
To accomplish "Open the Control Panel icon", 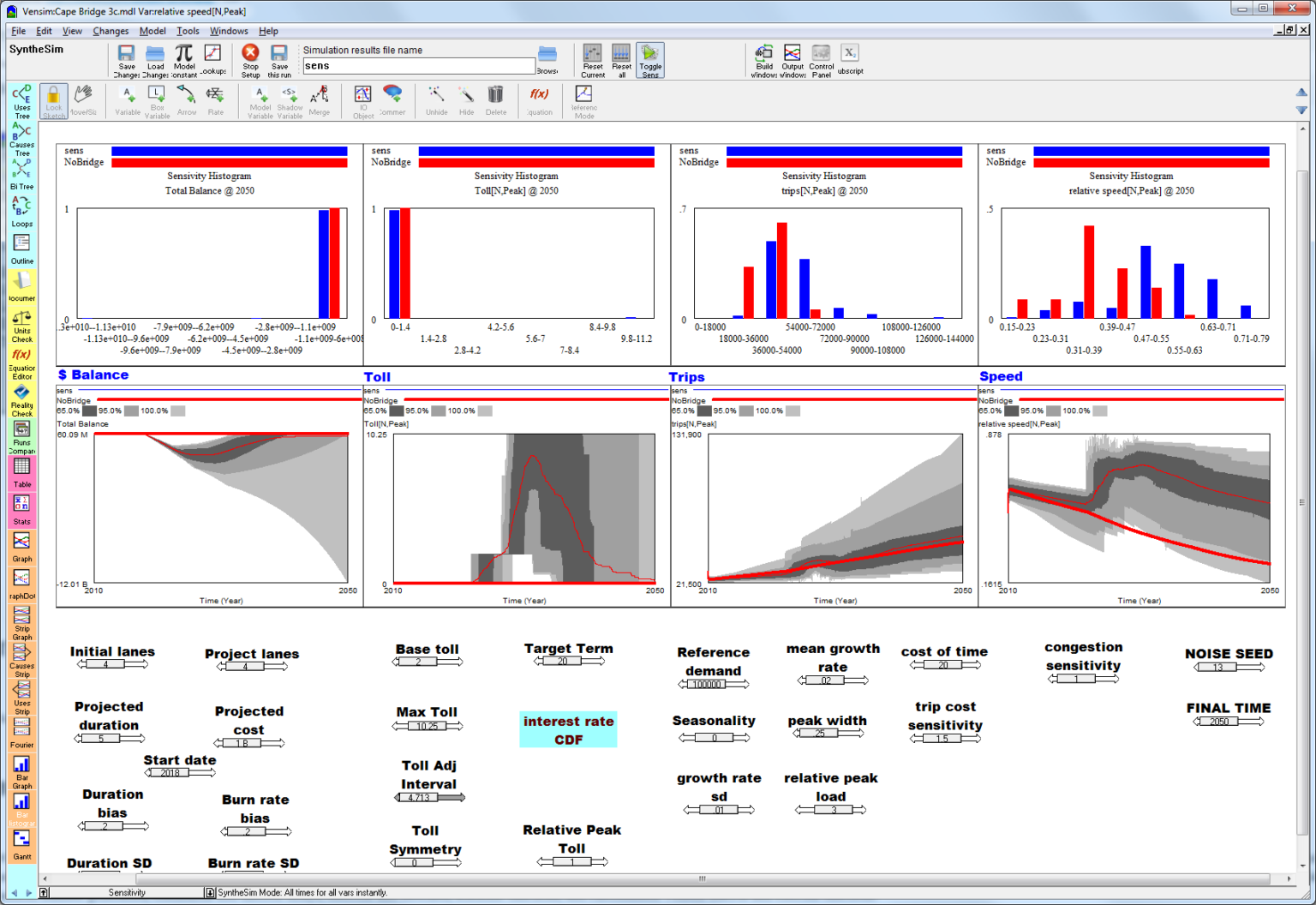I will [821, 61].
